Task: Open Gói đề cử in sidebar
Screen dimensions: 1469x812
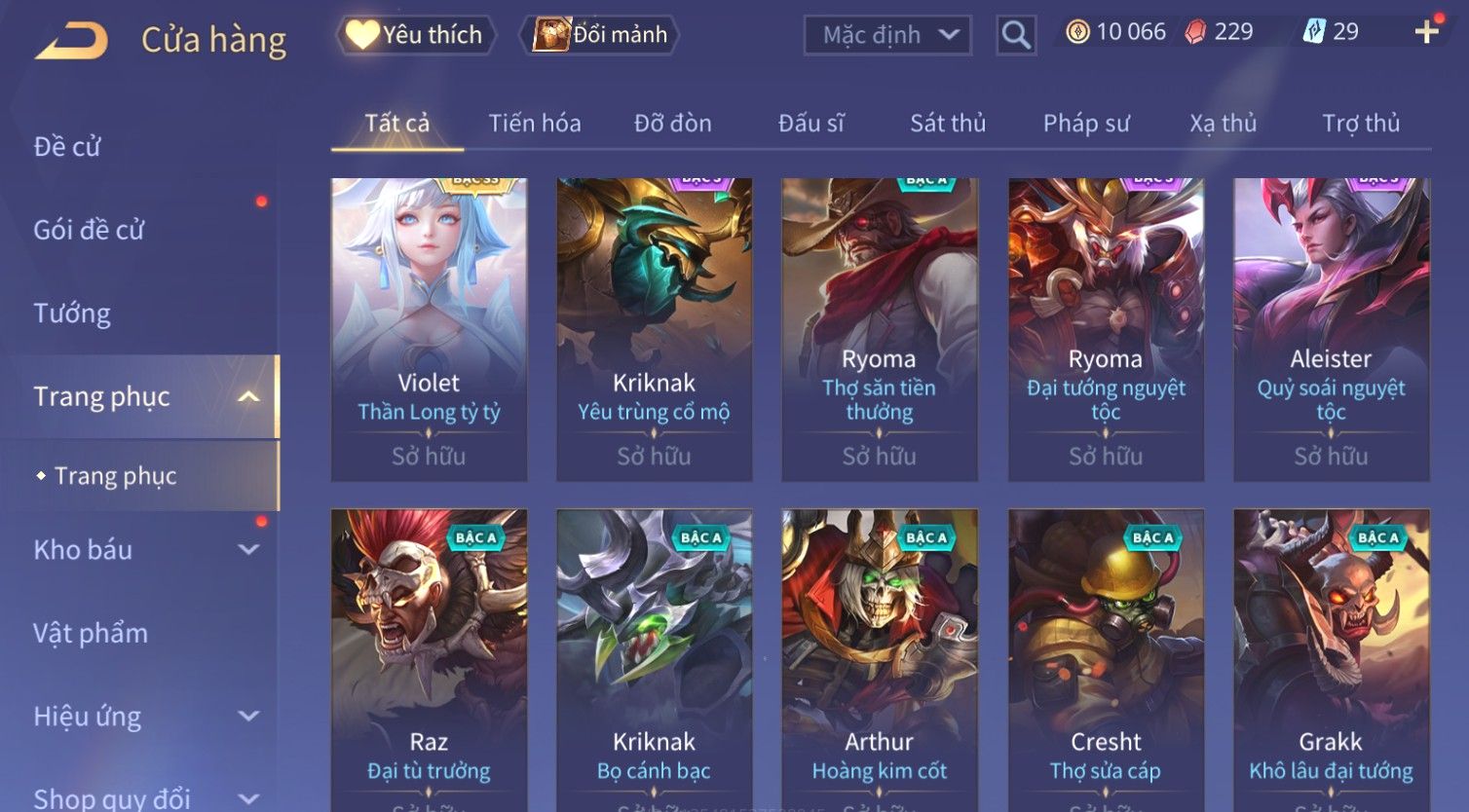Action: point(89,230)
